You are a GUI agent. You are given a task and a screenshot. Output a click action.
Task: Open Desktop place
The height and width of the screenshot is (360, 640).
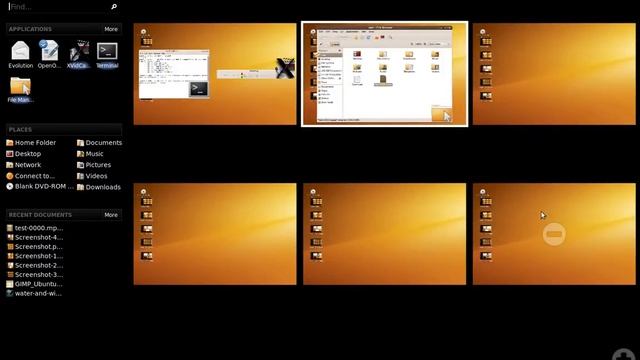[24, 154]
